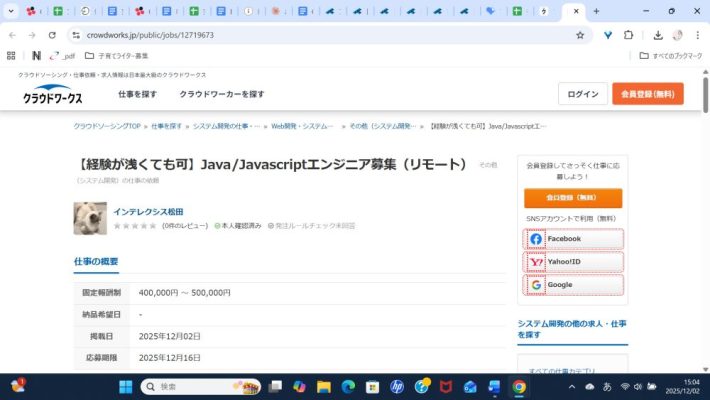Viewport: 710px width, 400px height.
Task: Select the deadline 2025年12月16日 text
Action: click(169, 358)
